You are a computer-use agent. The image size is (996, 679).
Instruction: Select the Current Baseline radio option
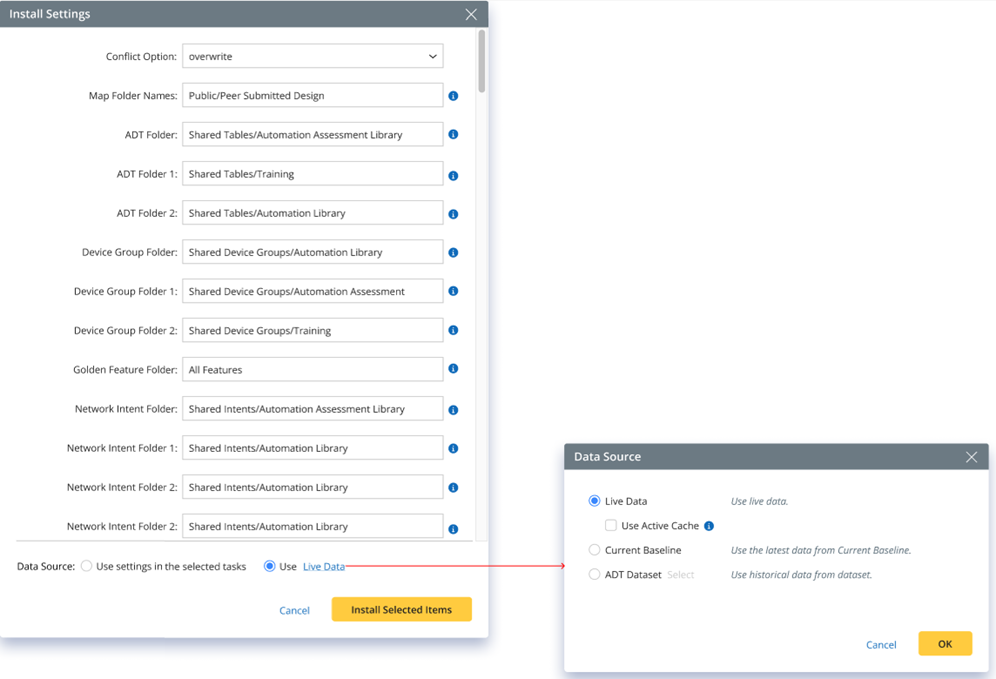pyautogui.click(x=595, y=550)
